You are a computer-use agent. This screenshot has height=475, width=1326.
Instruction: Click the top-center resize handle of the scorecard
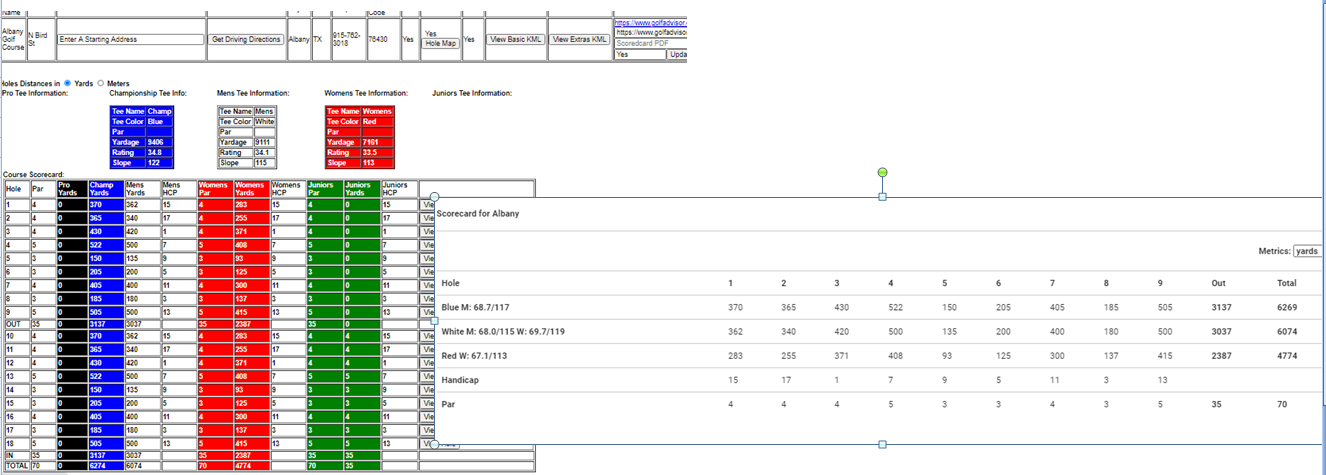882,197
